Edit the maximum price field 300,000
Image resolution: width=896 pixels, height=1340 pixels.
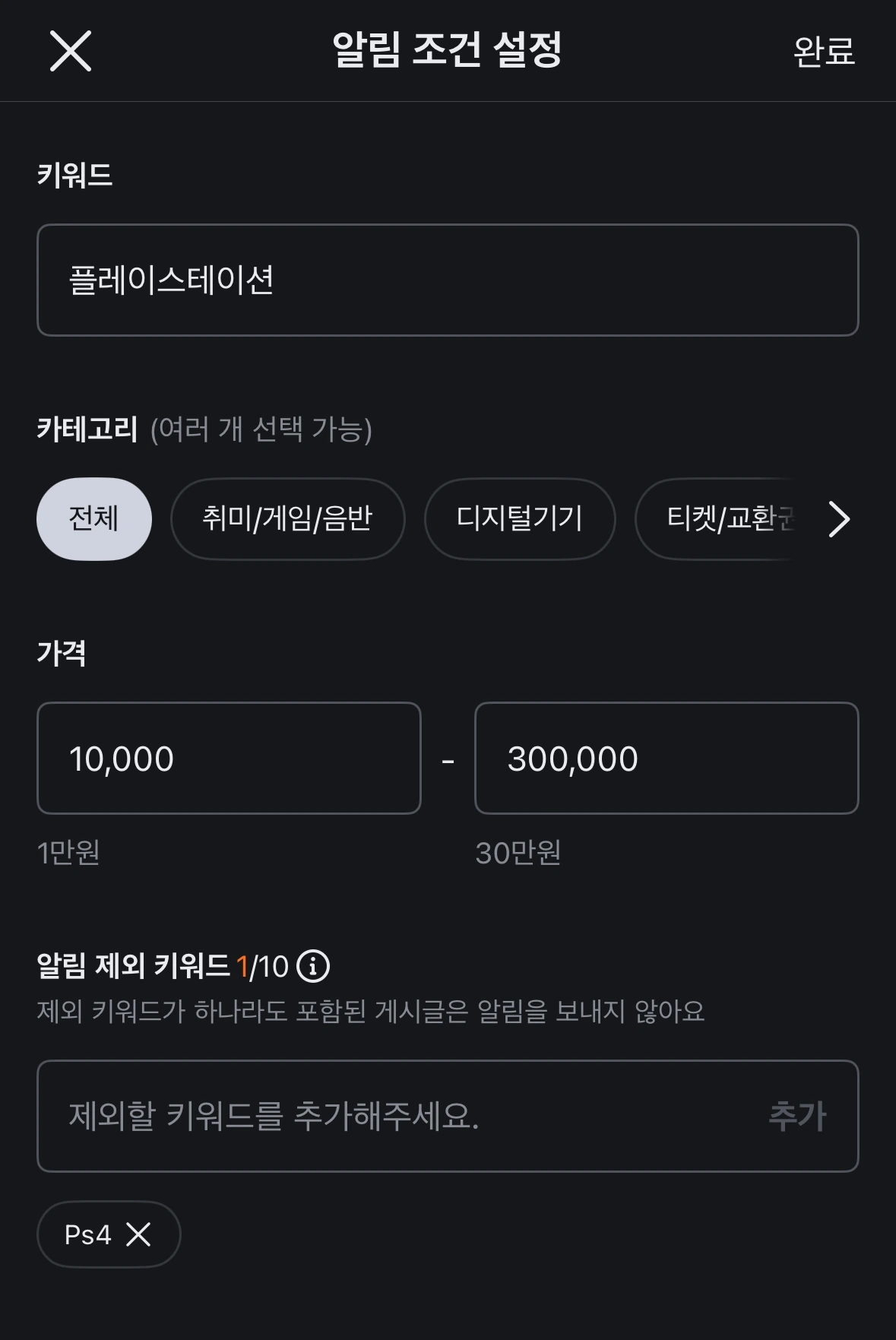click(666, 759)
